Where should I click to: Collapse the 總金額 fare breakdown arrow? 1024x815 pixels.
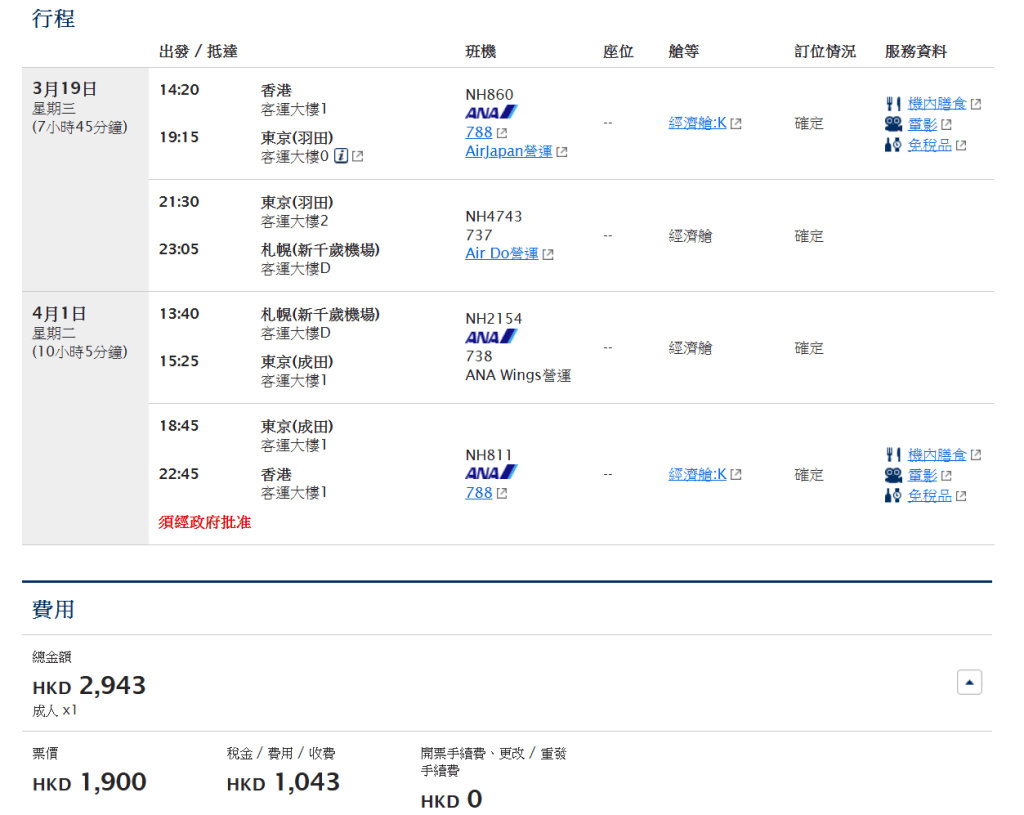click(x=969, y=682)
